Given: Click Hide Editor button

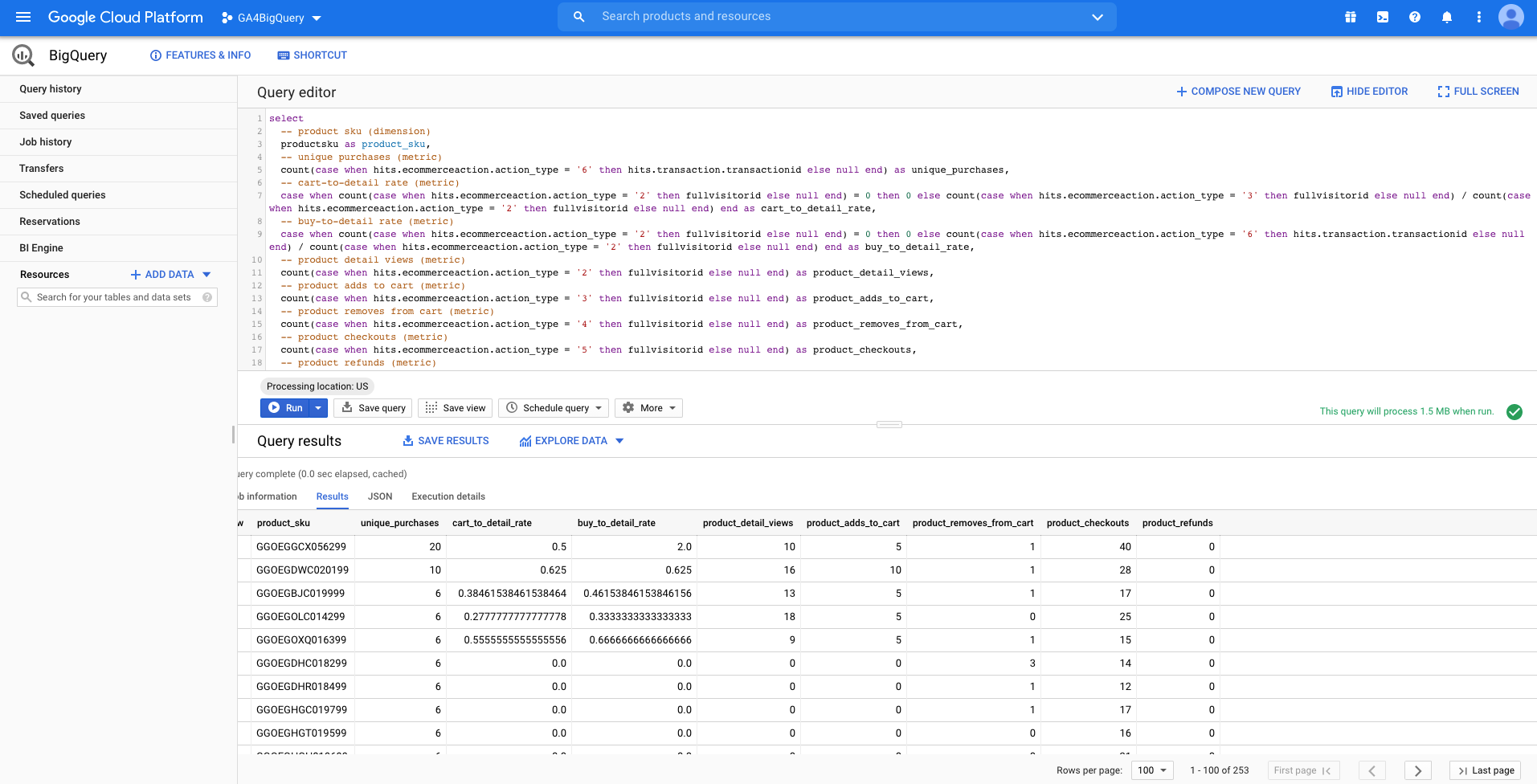Looking at the screenshot, I should pos(1370,92).
